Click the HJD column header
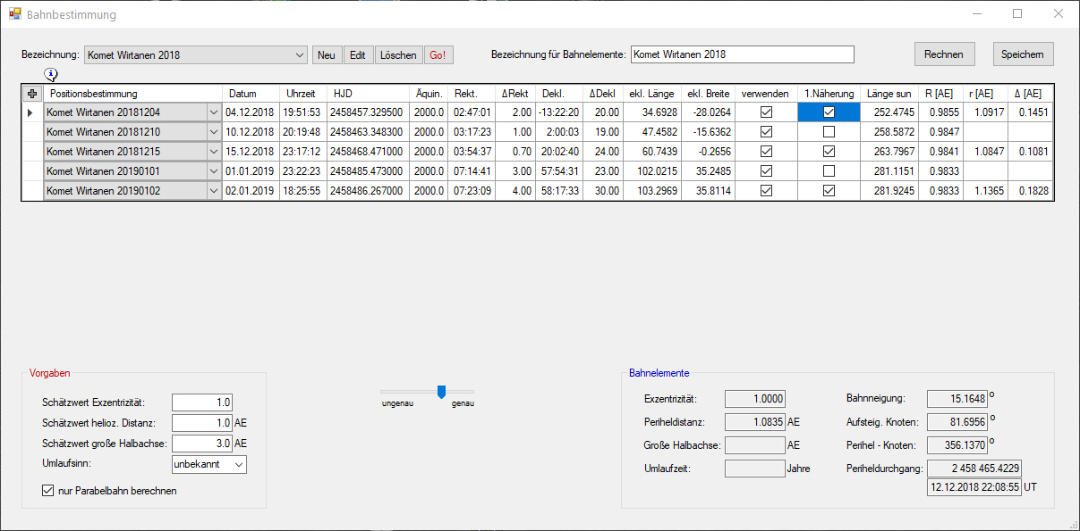This screenshot has height=531, width=1080. tap(344, 93)
